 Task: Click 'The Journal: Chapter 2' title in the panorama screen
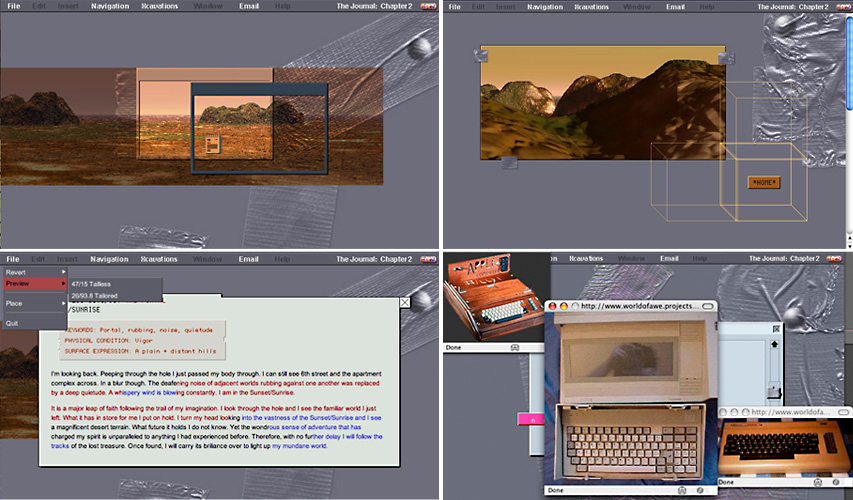(x=793, y=7)
